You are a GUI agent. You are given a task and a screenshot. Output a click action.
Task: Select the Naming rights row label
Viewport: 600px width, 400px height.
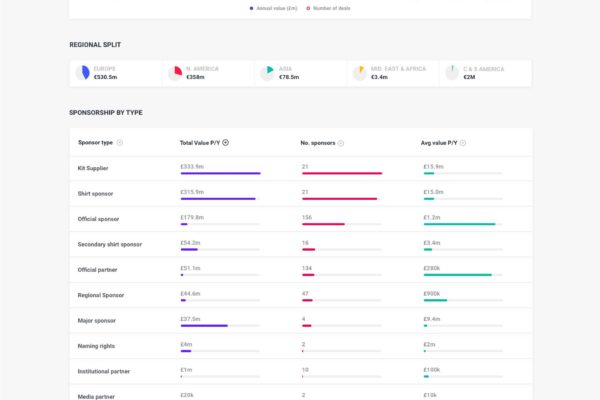point(97,345)
